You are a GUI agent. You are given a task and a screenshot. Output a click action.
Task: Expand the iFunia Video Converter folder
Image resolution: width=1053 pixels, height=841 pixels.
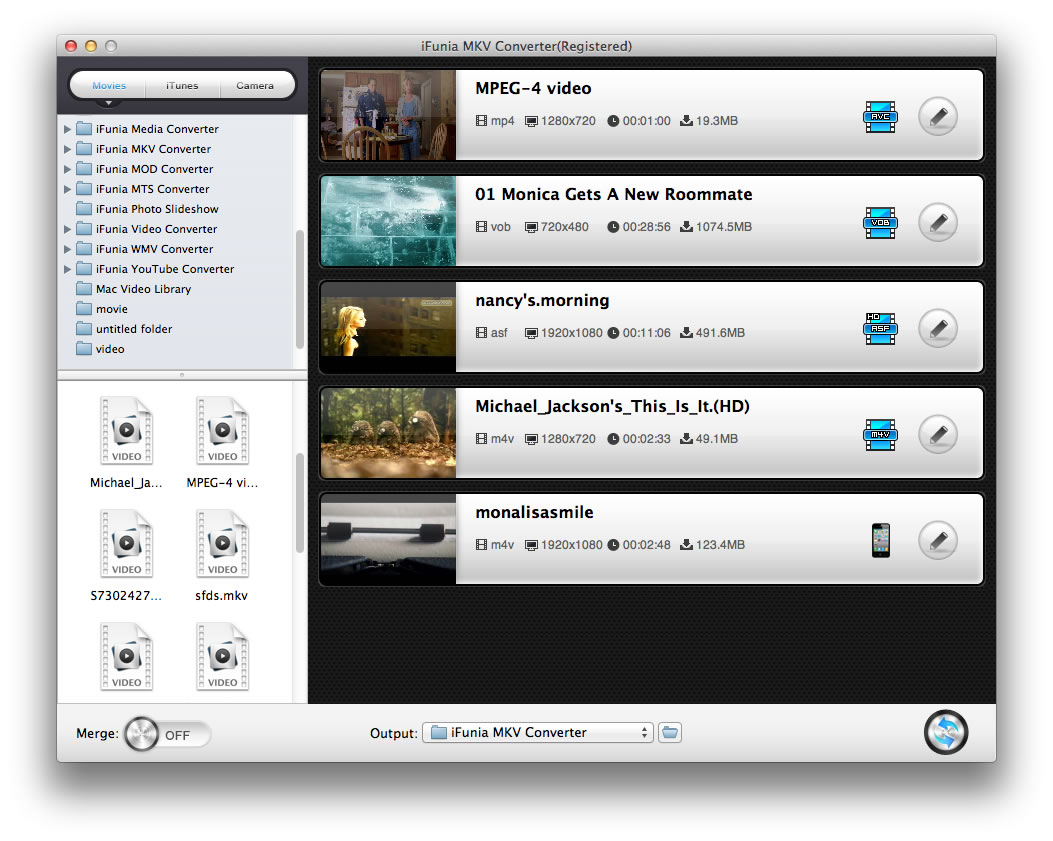point(67,229)
